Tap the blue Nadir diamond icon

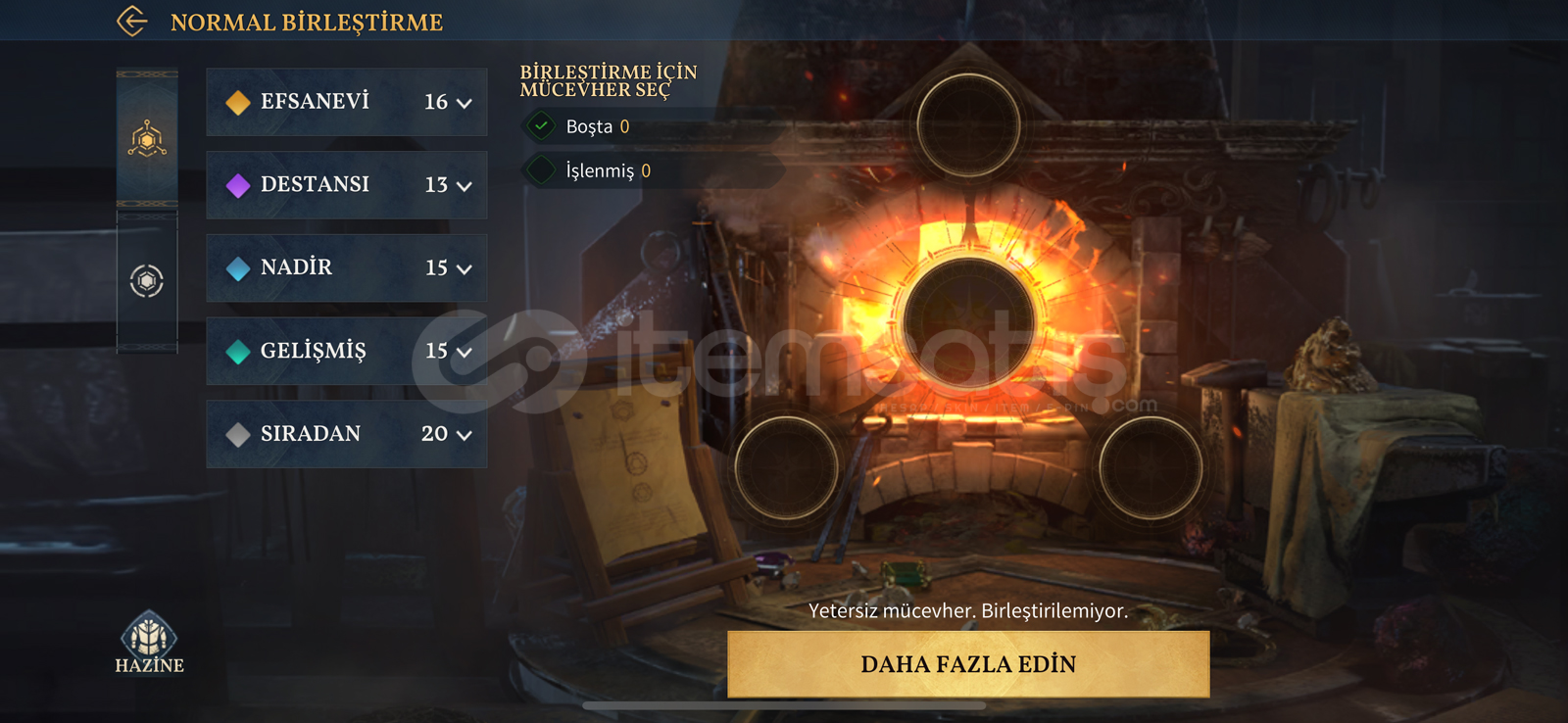pyautogui.click(x=238, y=268)
